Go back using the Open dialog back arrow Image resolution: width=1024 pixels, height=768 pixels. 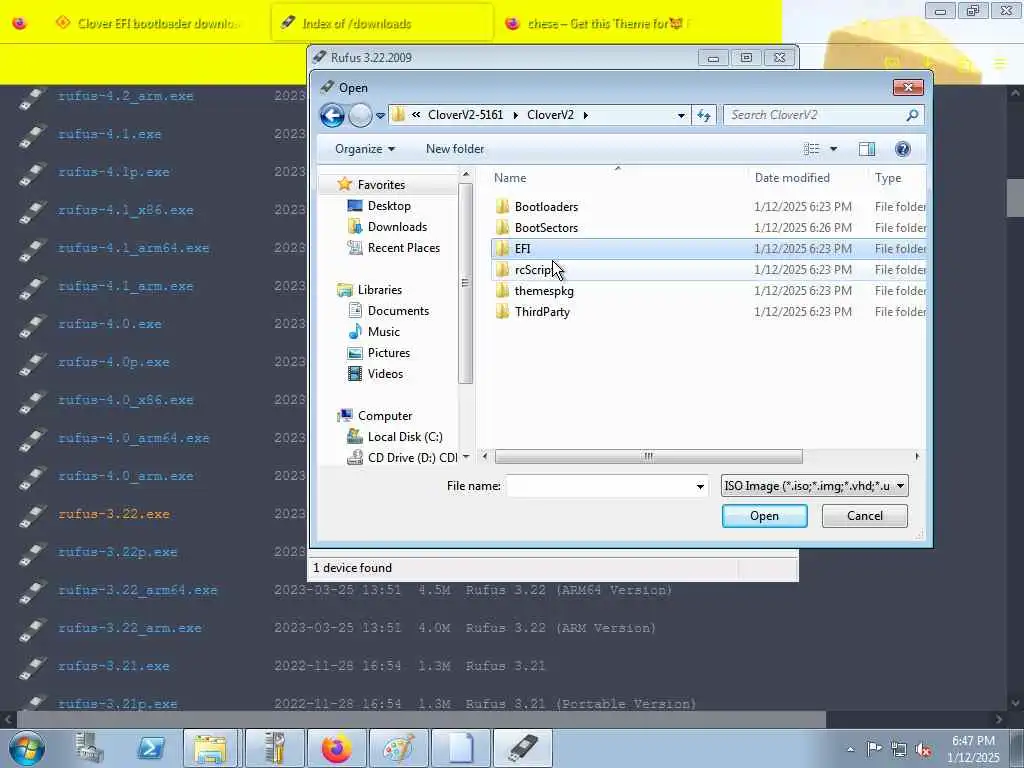[332, 116]
